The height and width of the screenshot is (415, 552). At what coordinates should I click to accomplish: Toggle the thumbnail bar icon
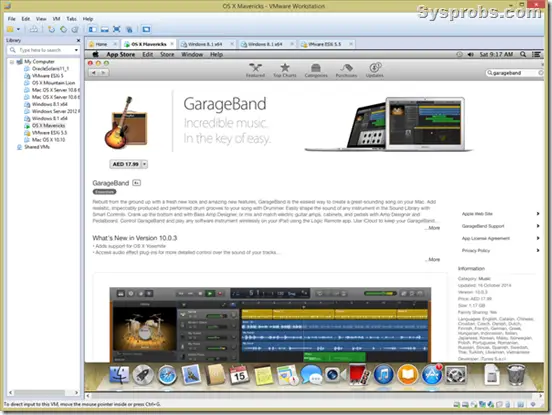point(105,29)
